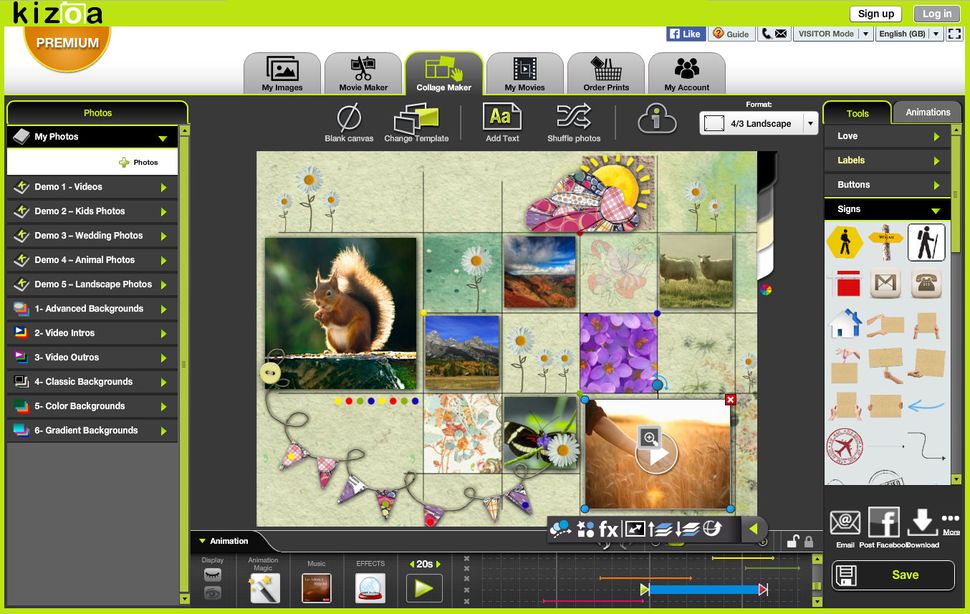Open the Movie Maker tab
This screenshot has height=614, width=970.
coord(362,73)
